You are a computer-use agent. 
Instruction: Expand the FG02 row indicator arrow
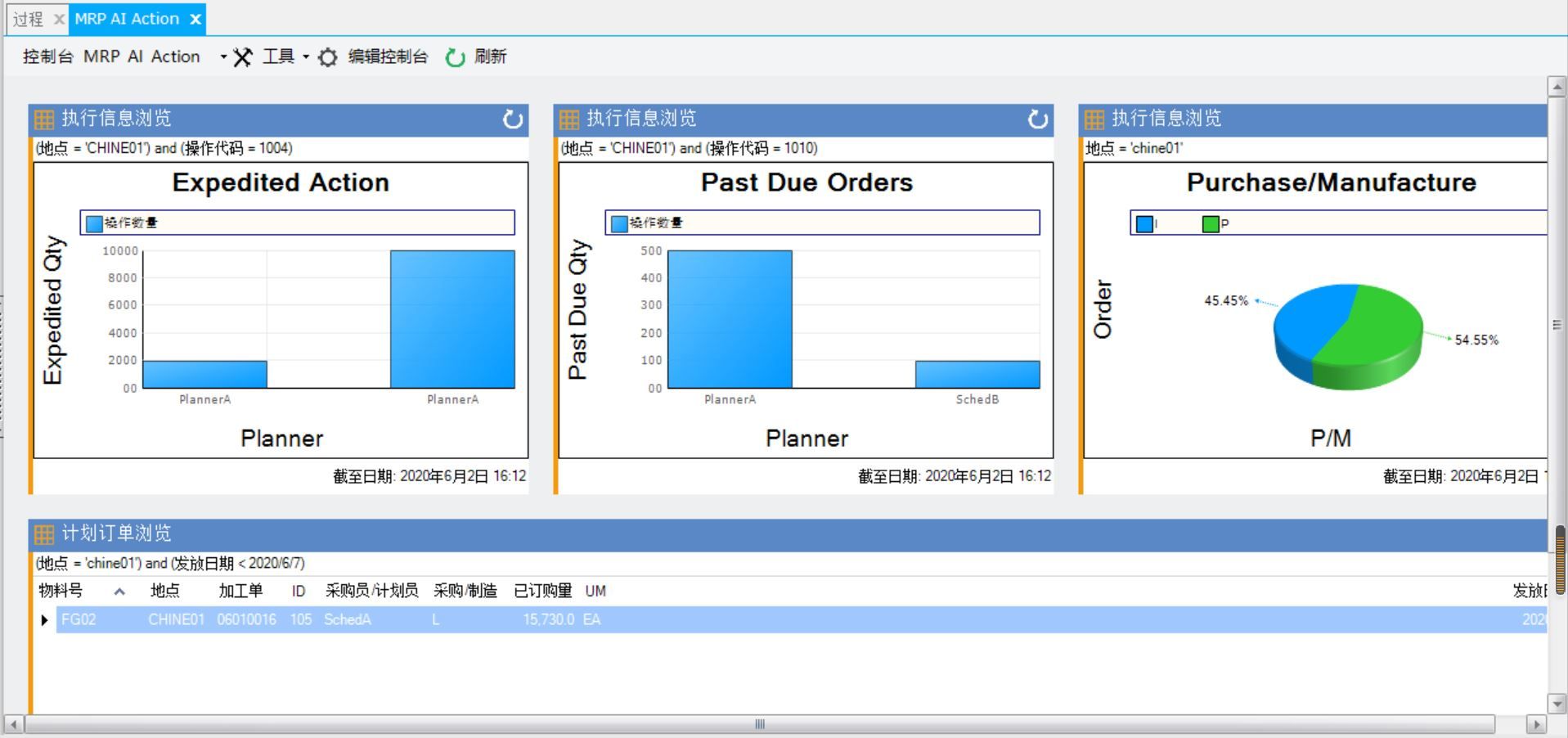point(44,620)
